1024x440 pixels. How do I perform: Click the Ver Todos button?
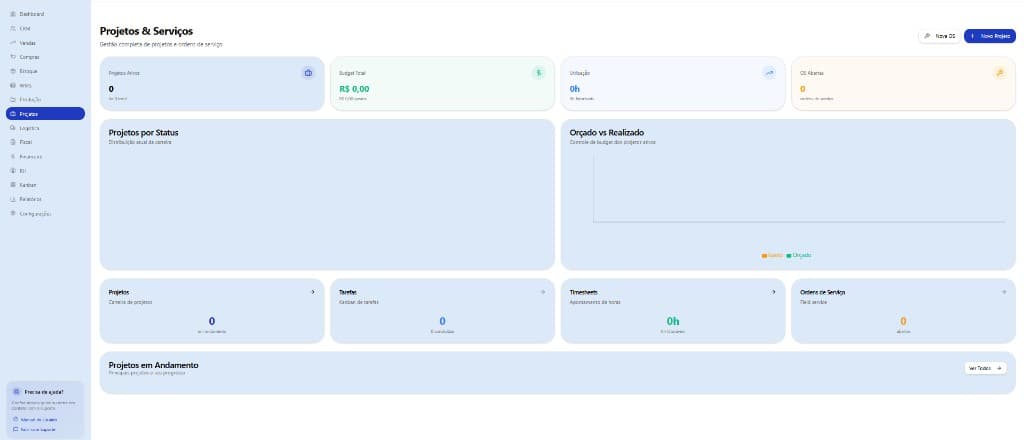coord(985,368)
